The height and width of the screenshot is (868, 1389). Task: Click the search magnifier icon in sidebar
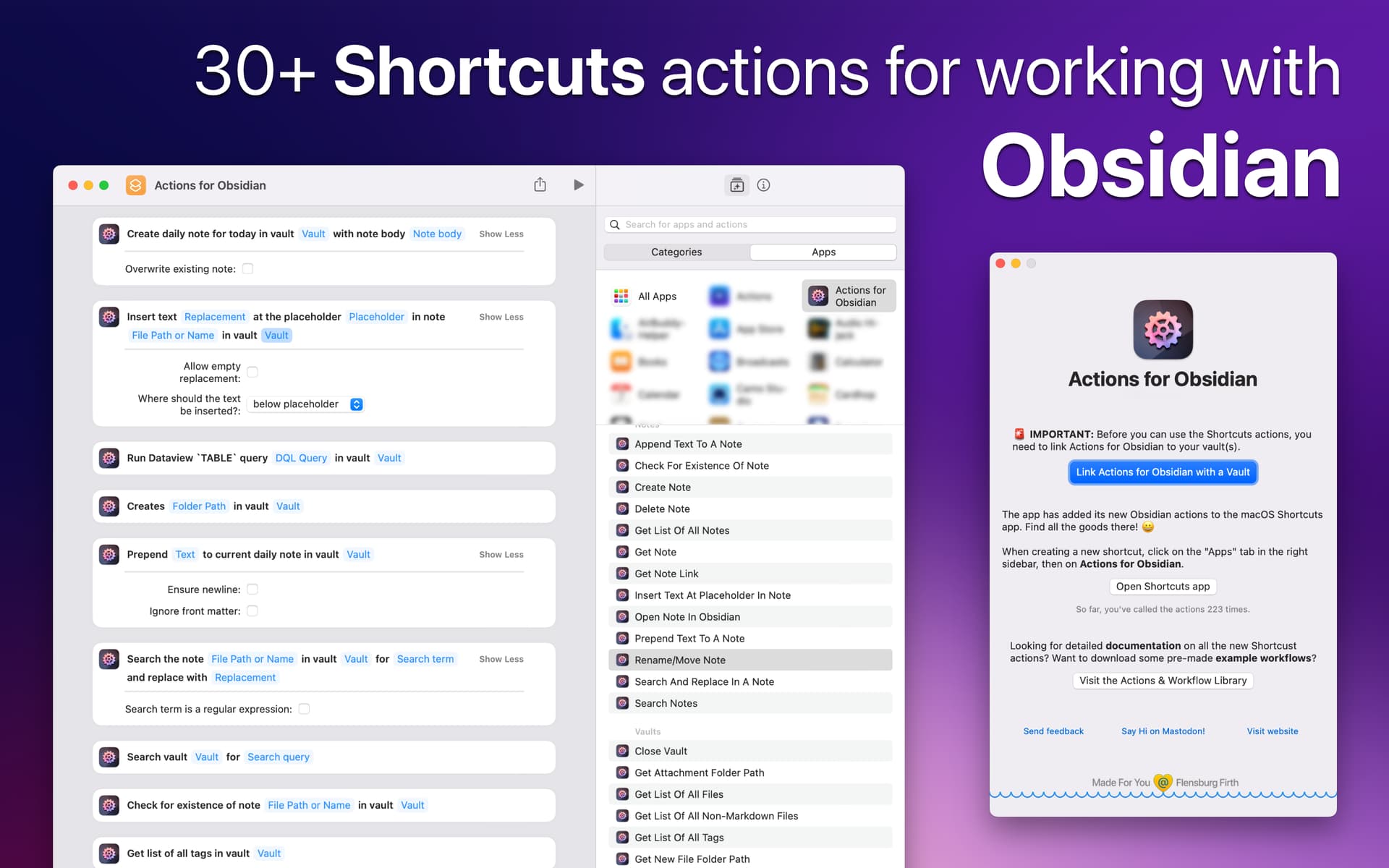[614, 223]
